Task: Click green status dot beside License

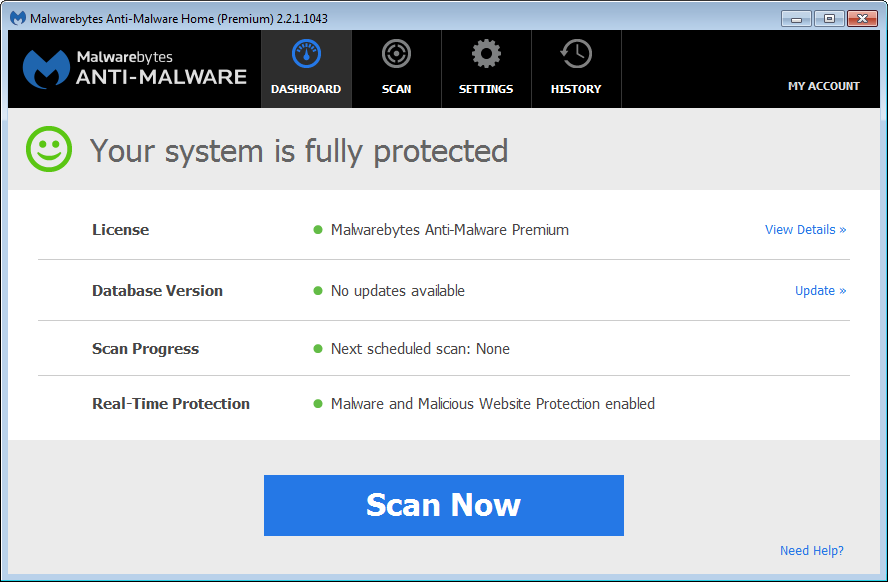Action: click(x=318, y=230)
